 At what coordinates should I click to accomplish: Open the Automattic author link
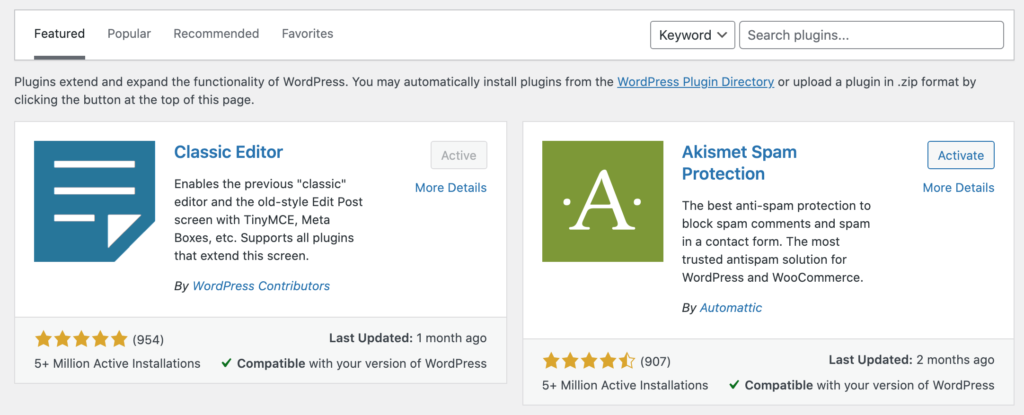pyautogui.click(x=730, y=308)
